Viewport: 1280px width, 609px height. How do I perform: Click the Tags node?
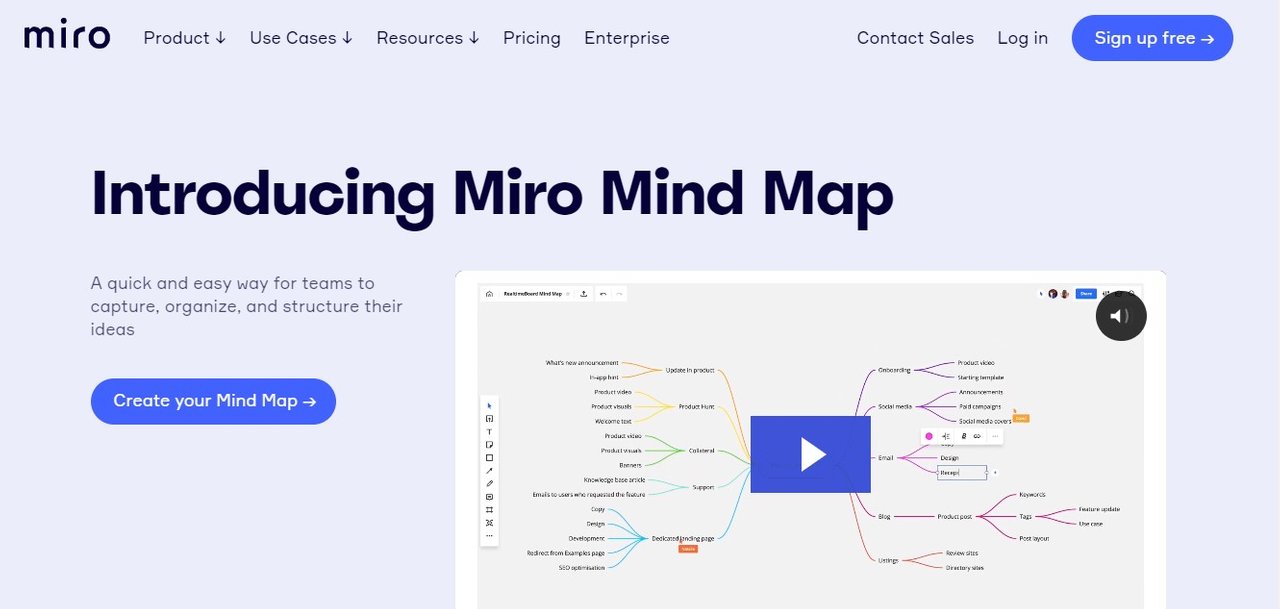pos(1026,516)
